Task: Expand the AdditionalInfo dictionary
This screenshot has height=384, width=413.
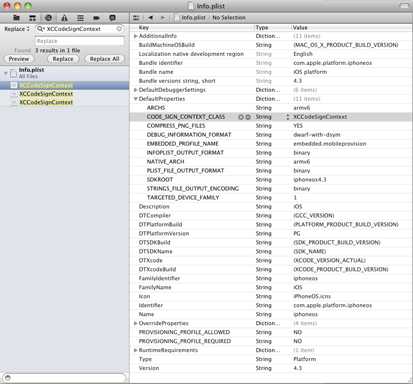Action: click(136, 36)
